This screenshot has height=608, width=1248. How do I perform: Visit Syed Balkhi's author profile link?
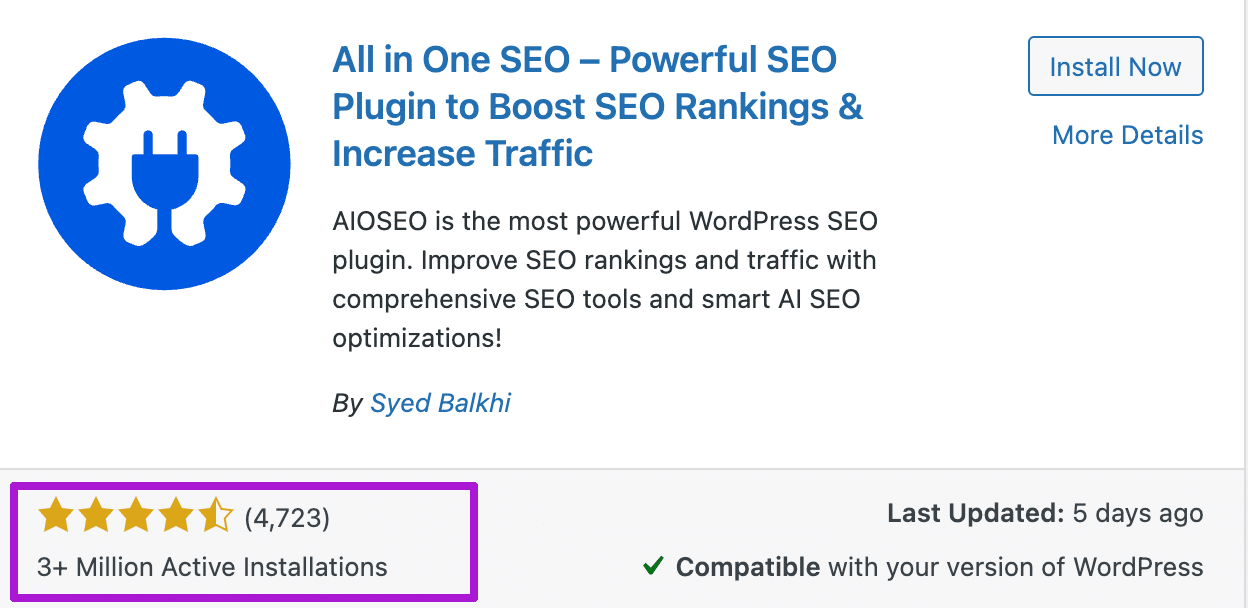pyautogui.click(x=441, y=403)
